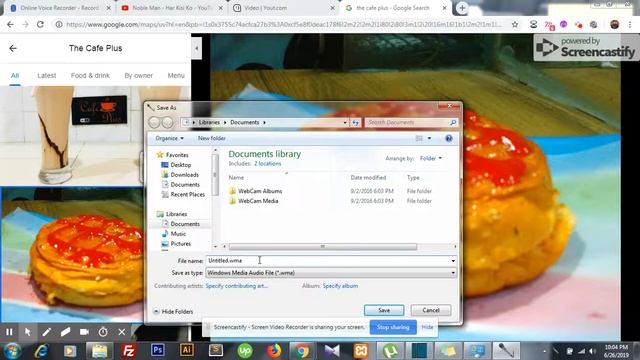Viewport: 640px width, 360px height.
Task: Click the help icon in Save As dialog
Action: coord(449,138)
